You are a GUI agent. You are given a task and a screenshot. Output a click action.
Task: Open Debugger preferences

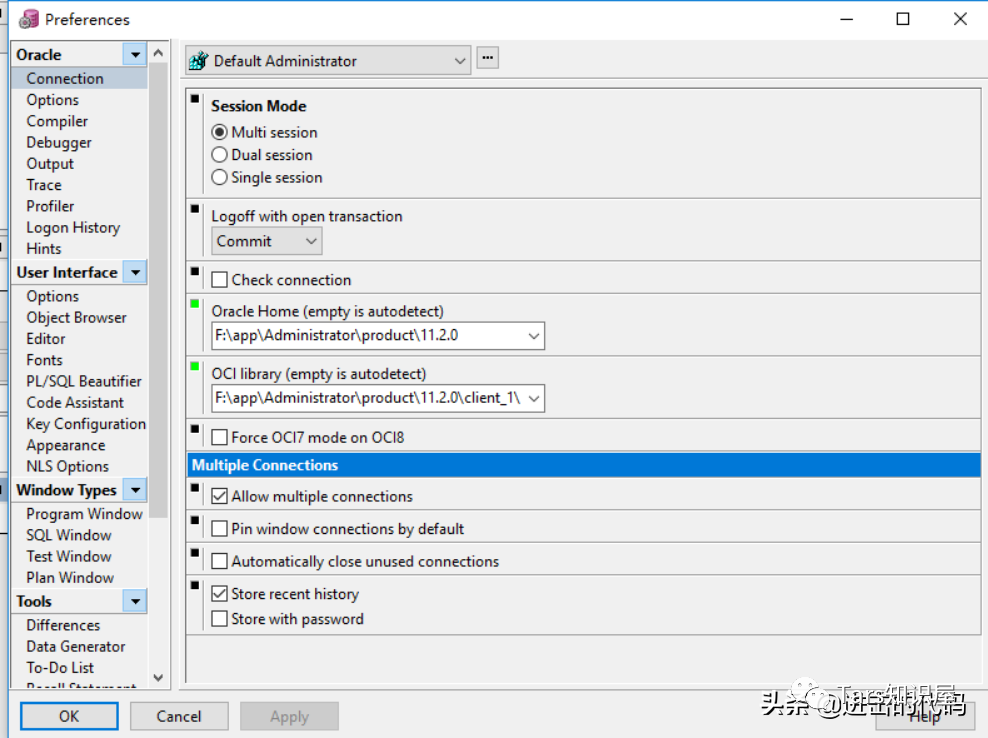[59, 142]
